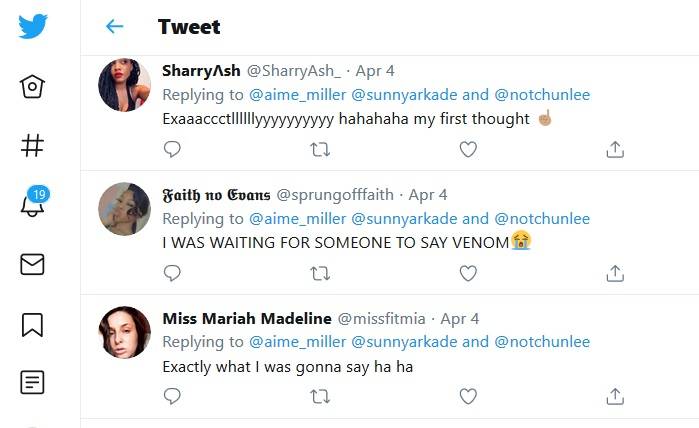The image size is (699, 428).
Task: Open Messages envelope icon
Action: coord(32,264)
